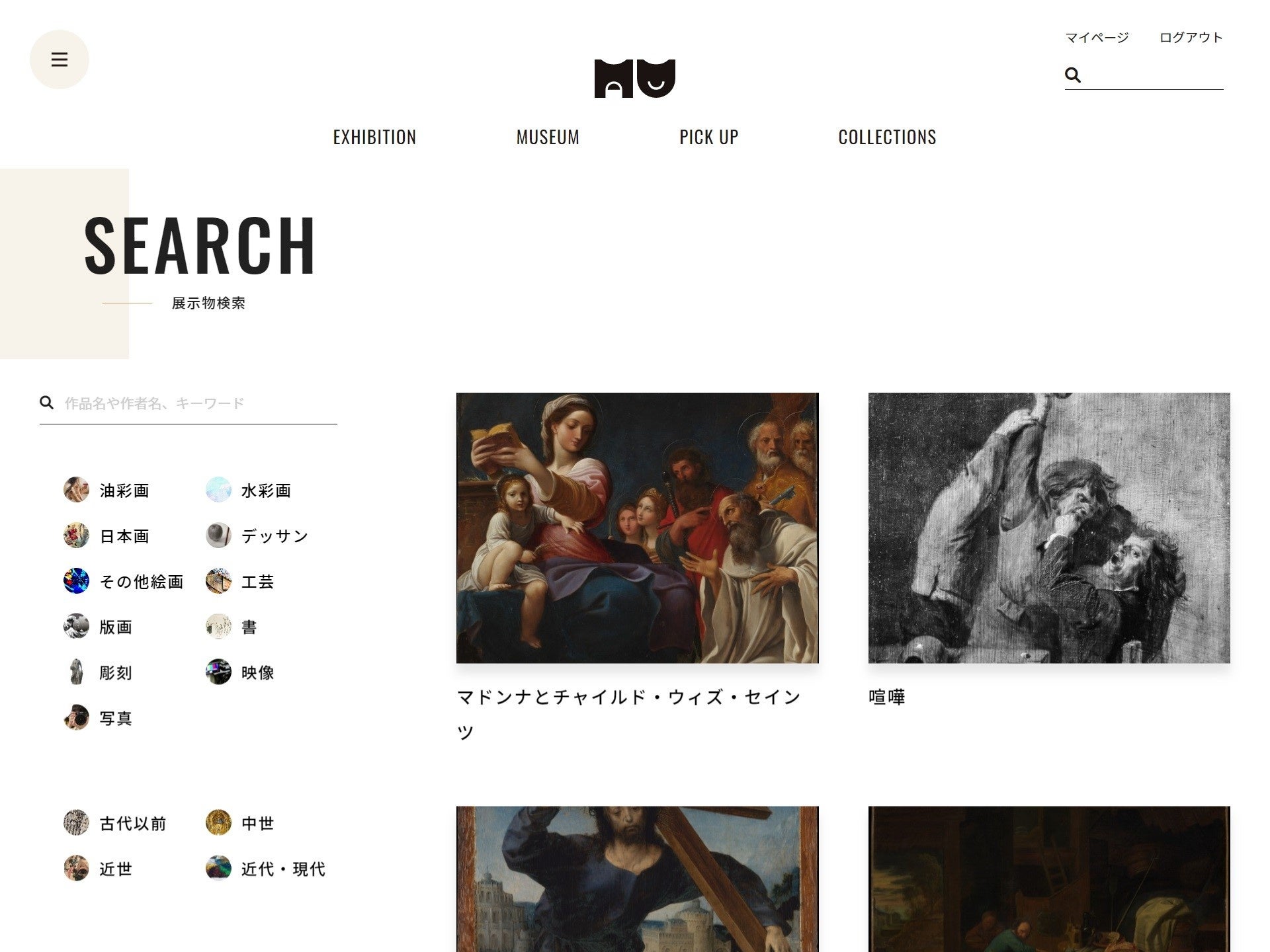Select the 水彩画 category icon
The image size is (1270, 952).
pos(218,490)
